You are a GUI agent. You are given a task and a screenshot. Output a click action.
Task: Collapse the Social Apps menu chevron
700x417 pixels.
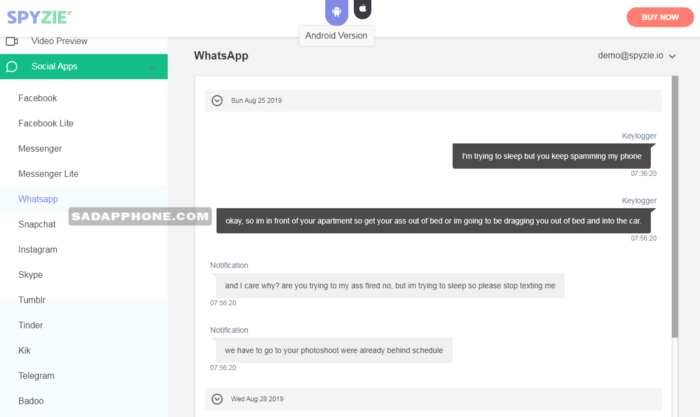152,67
